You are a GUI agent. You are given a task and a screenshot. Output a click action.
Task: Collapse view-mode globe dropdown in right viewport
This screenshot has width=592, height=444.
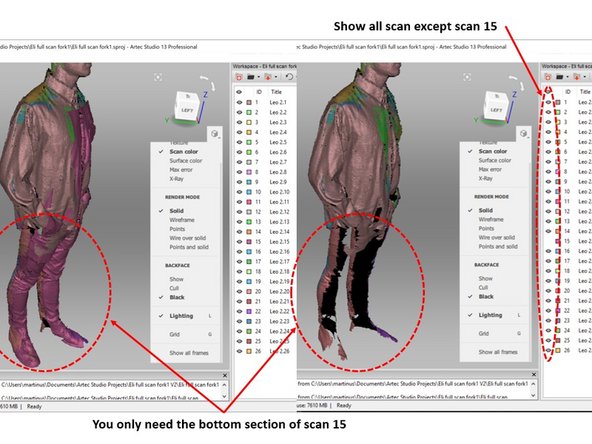pos(524,133)
